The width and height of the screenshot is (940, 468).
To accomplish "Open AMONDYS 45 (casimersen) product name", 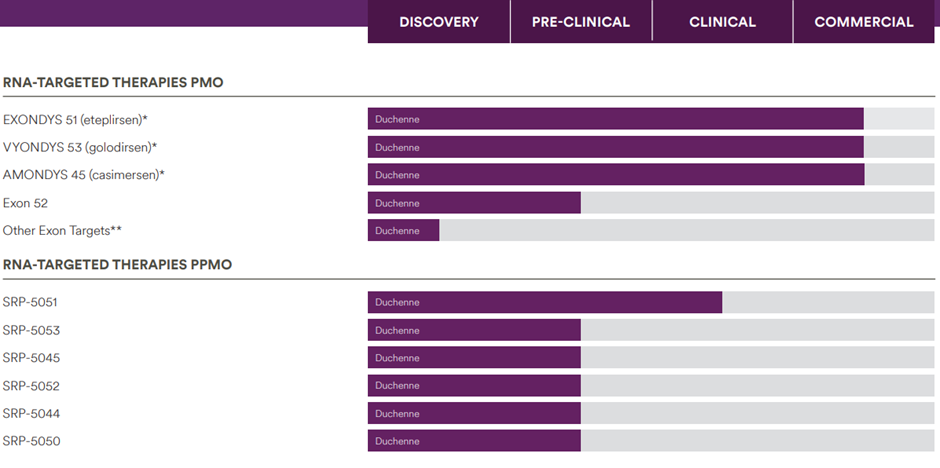I will pyautogui.click(x=83, y=175).
